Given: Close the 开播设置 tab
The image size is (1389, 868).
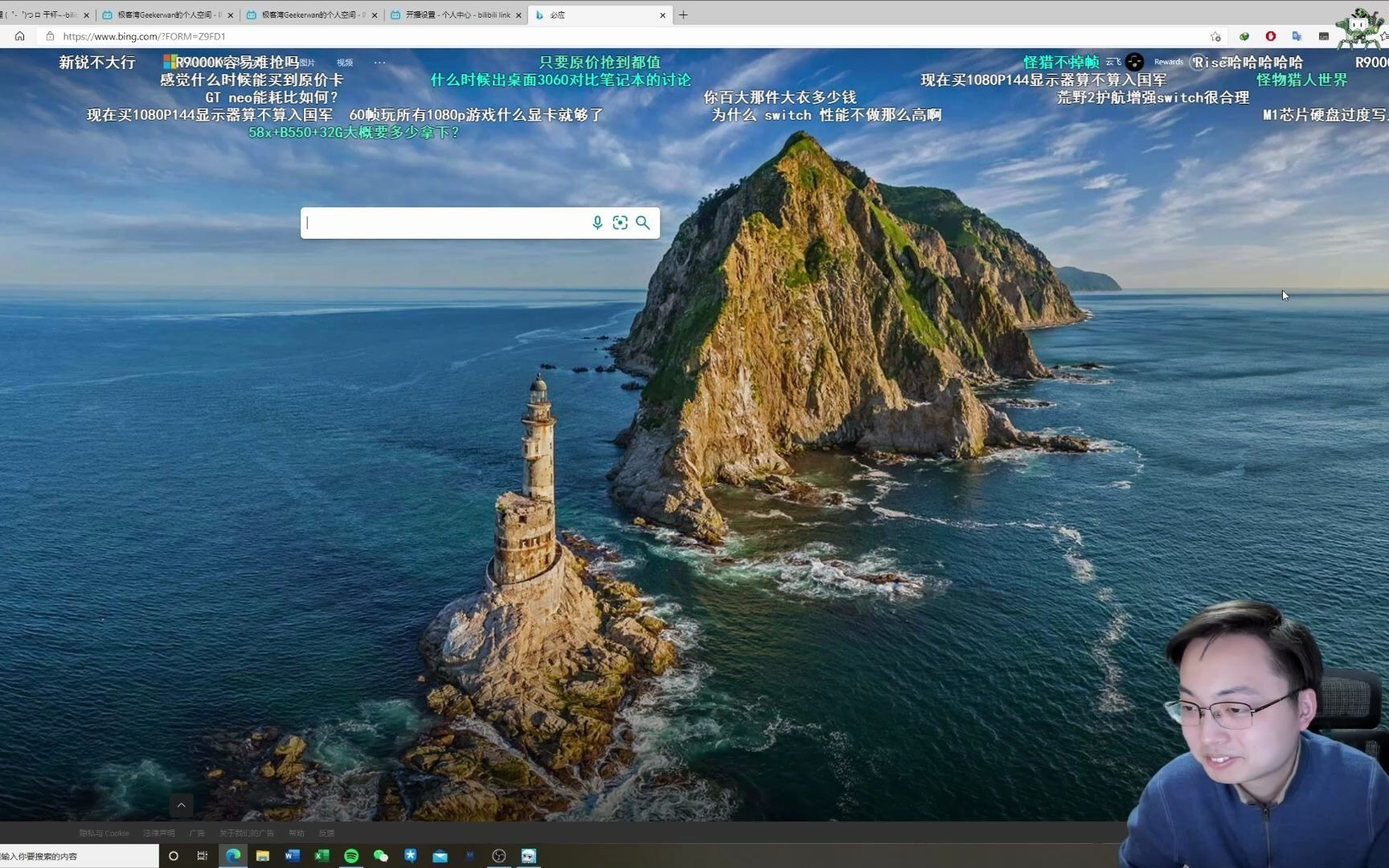Looking at the screenshot, I should [x=518, y=15].
